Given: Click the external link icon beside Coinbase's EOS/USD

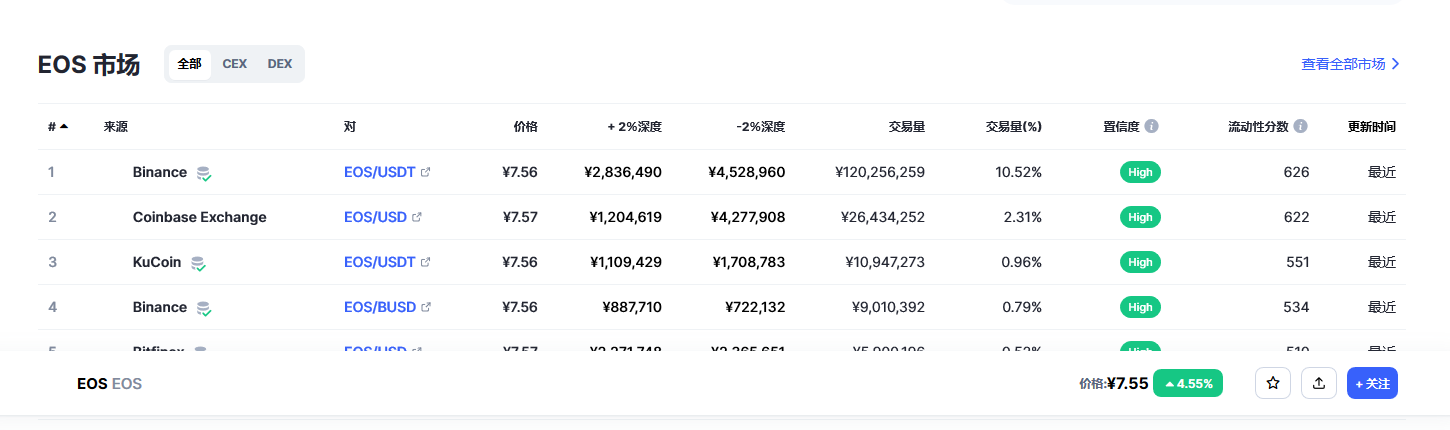Looking at the screenshot, I should 417,217.
